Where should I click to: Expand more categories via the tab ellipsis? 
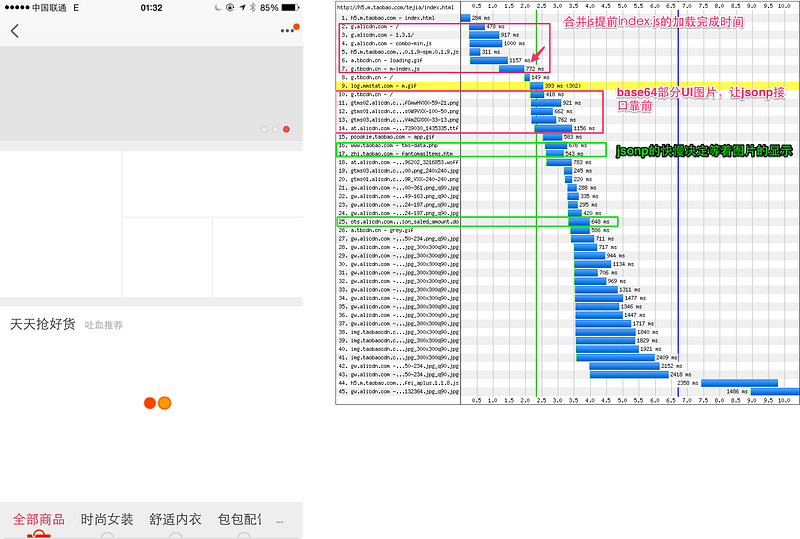280,522
